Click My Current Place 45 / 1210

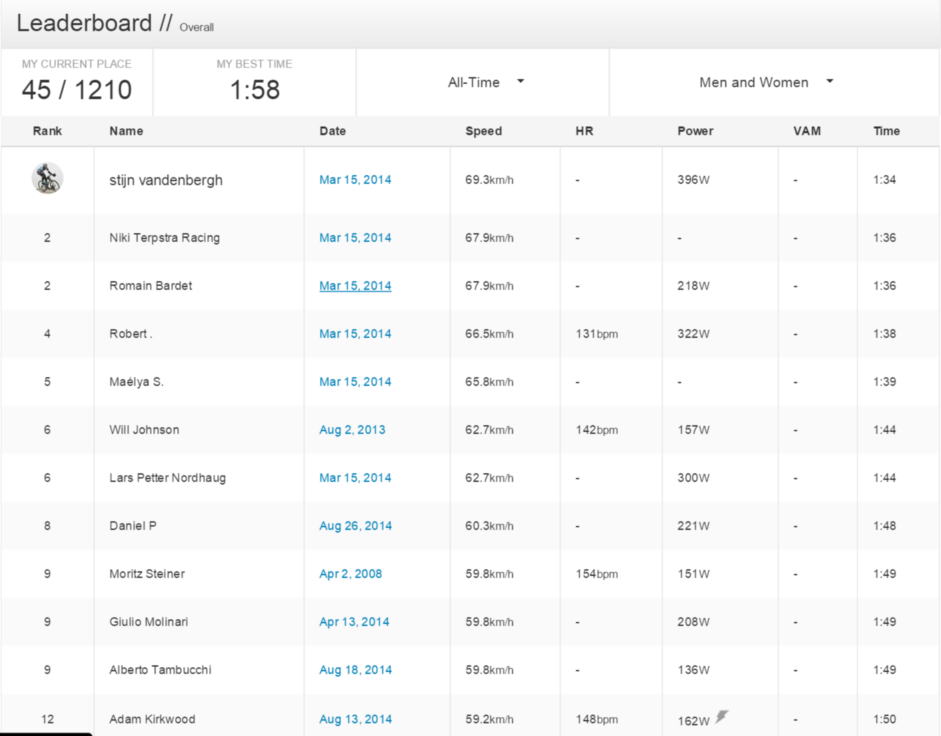tap(77, 90)
